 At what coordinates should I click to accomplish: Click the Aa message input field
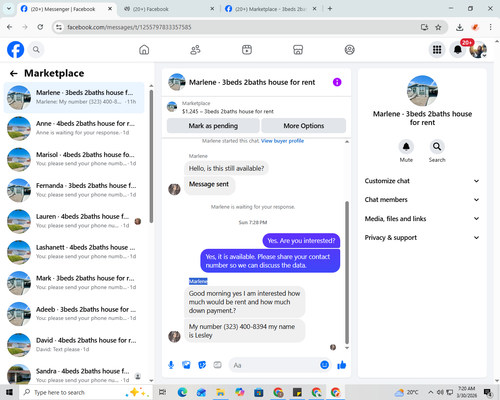click(x=274, y=365)
